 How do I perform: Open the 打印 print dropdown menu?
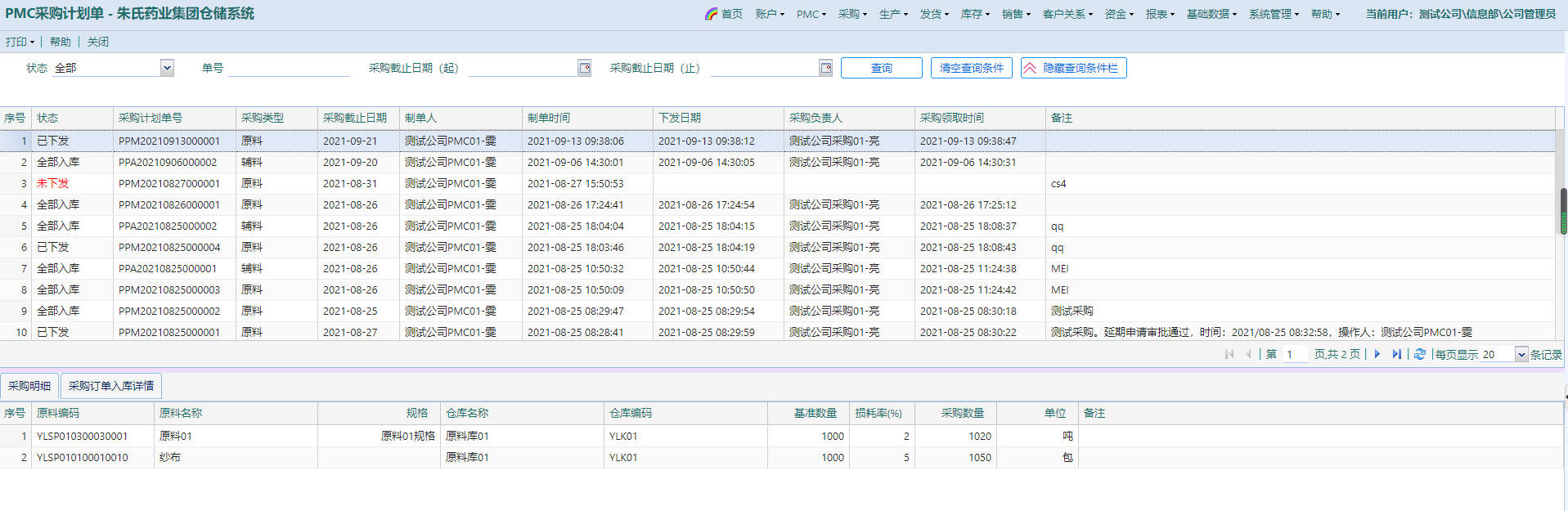pos(20,42)
